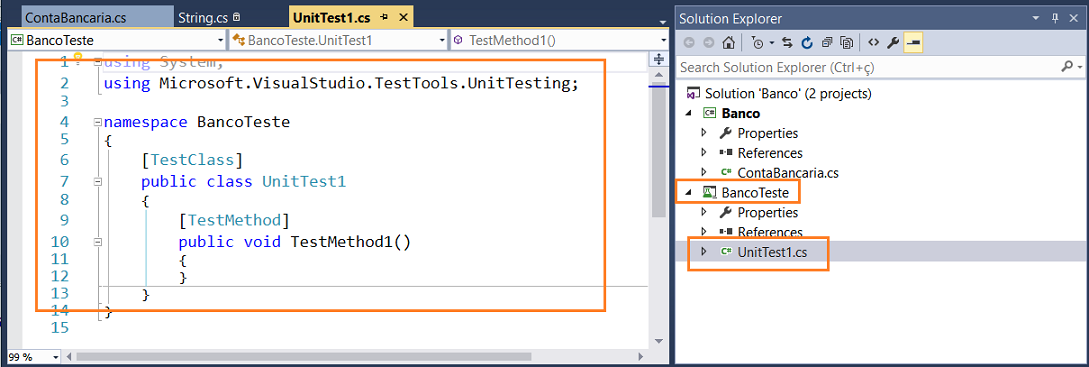1089x367 pixels.
Task: Expand the UnitTest1.cs tree node
Action: tap(704, 251)
